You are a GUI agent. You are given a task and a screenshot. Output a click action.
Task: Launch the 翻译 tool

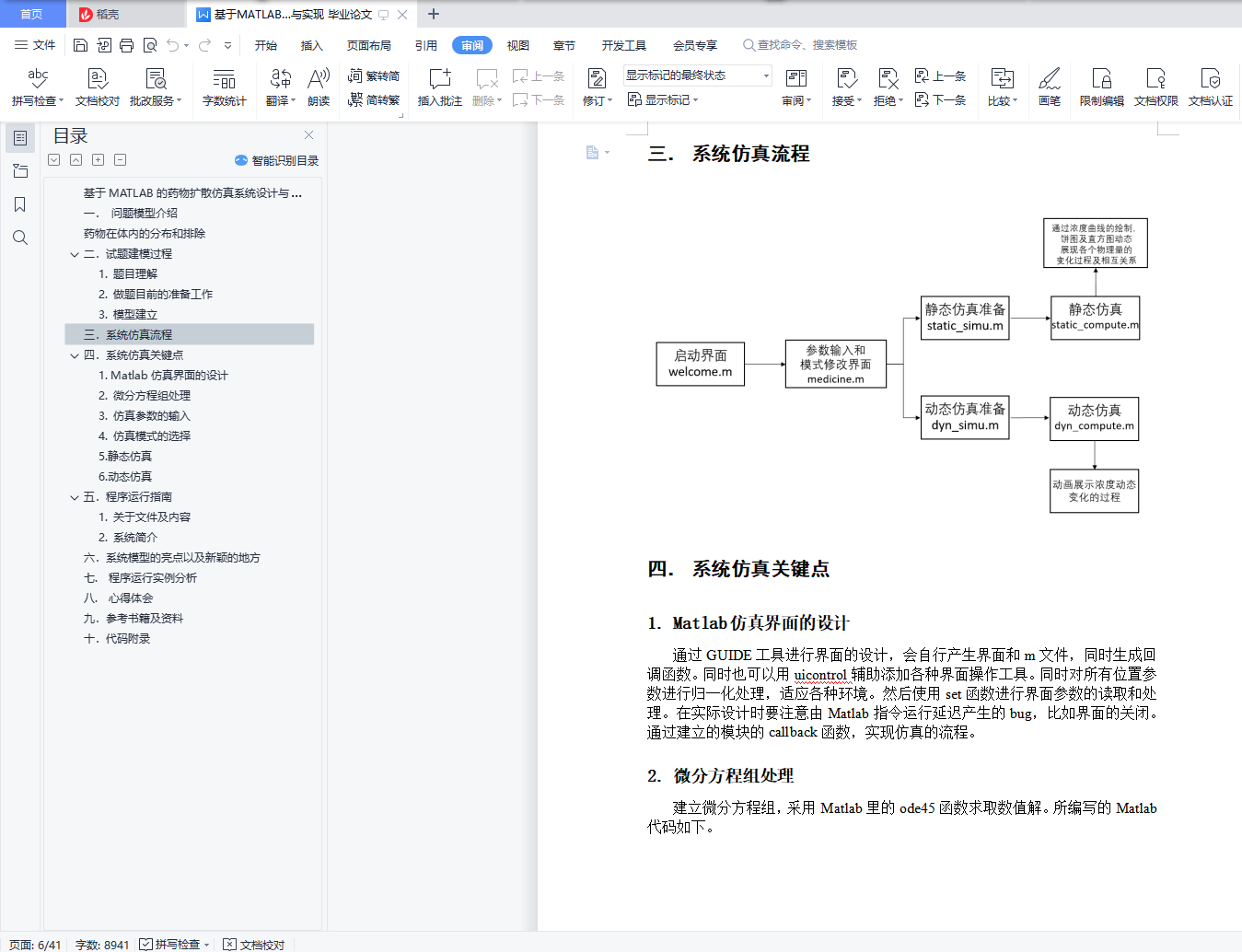click(x=281, y=87)
